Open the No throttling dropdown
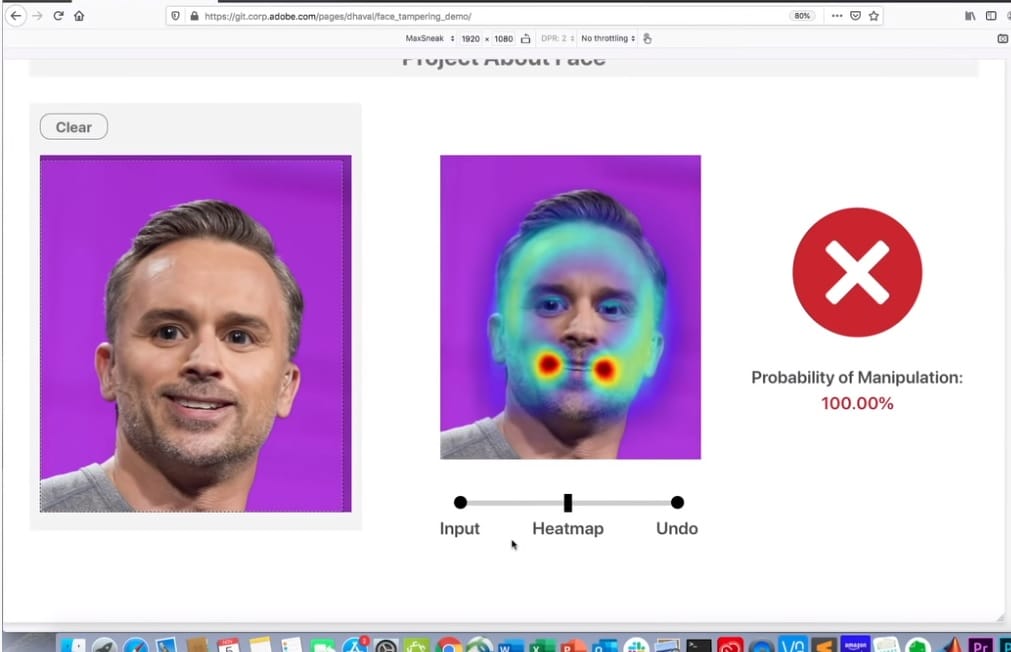The width and height of the screenshot is (1011, 652). (608, 39)
